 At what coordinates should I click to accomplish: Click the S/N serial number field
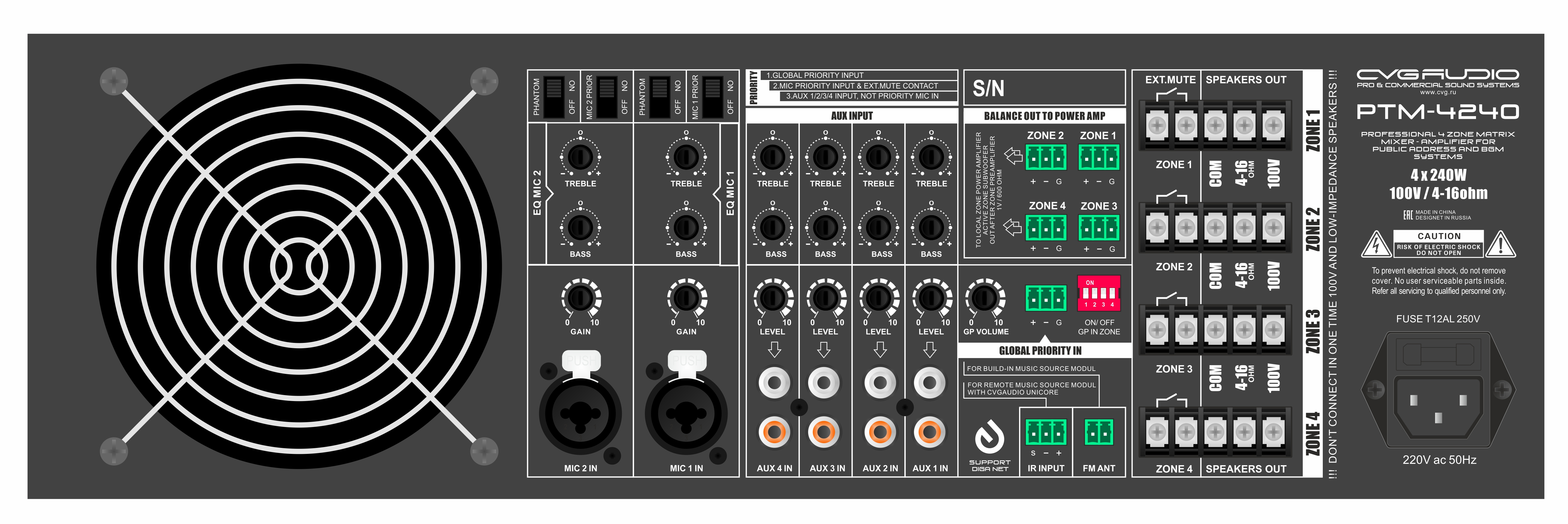[x=1044, y=87]
